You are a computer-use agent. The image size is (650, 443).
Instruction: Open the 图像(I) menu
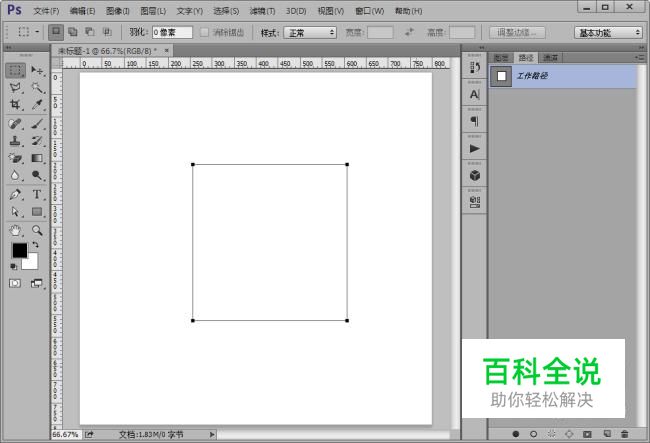pos(118,11)
